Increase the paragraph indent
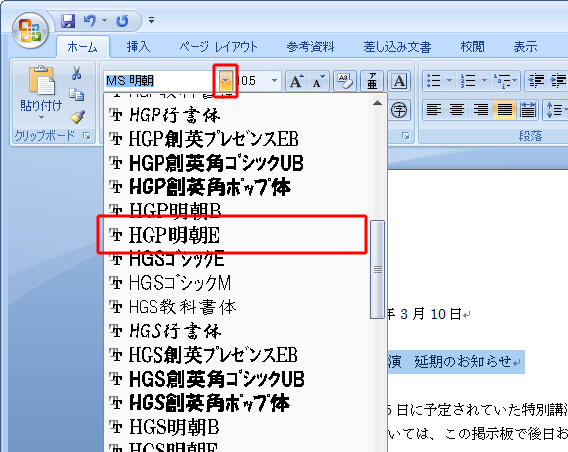This screenshot has height=452, width=568. tap(559, 81)
